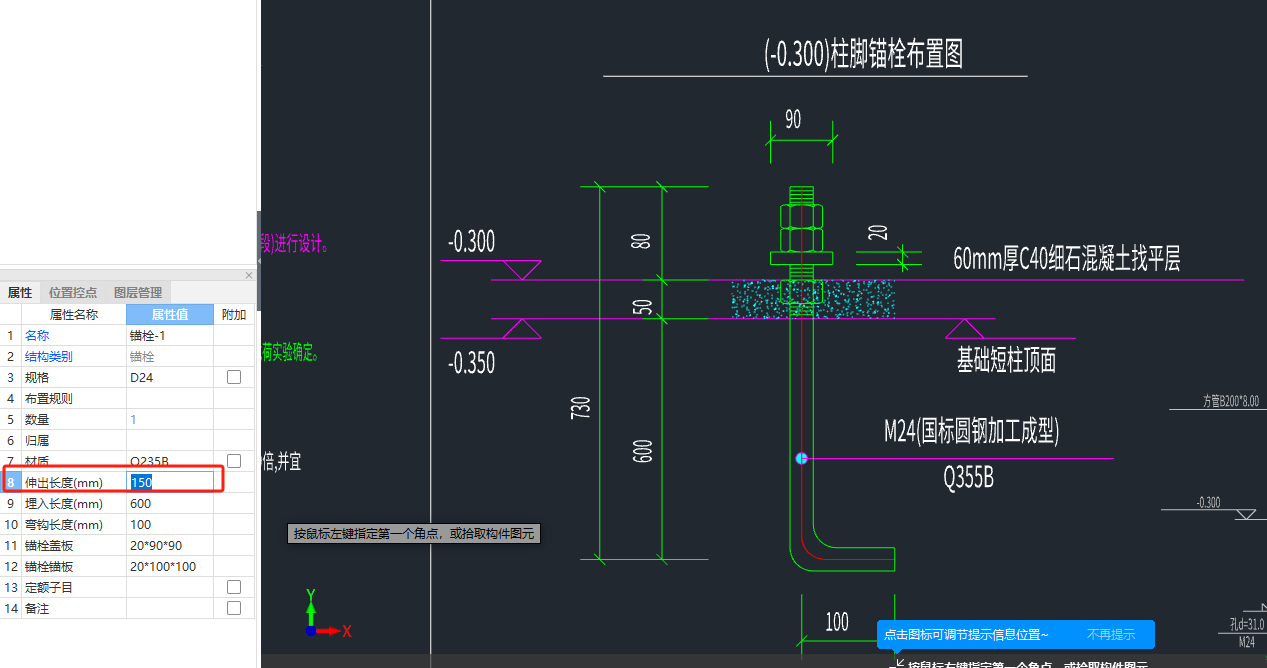Click the 属性名称 column header

(74, 315)
